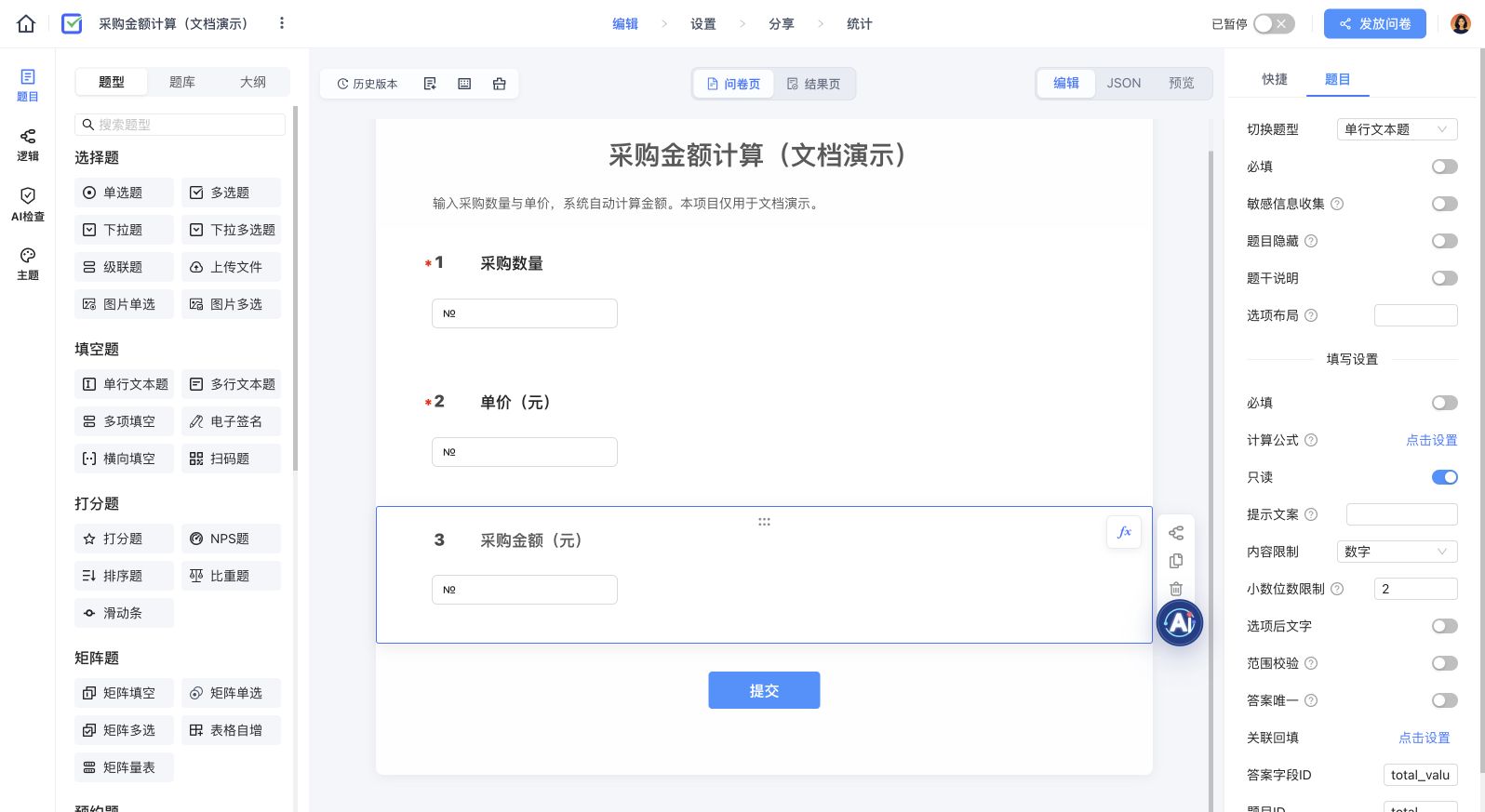This screenshot has height=812, width=1485.
Task: Open 题目 section in left sidebar
Action: (x=28, y=86)
